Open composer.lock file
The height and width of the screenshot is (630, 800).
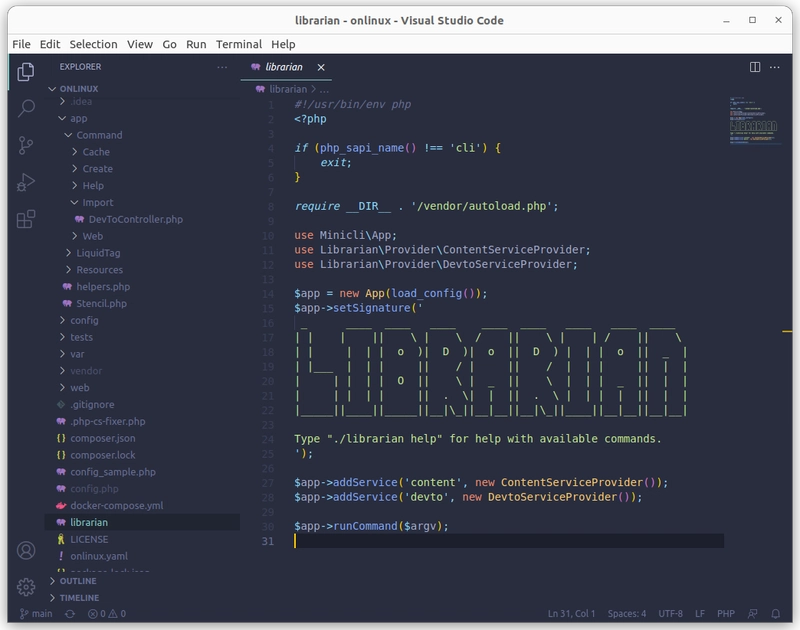(103, 455)
